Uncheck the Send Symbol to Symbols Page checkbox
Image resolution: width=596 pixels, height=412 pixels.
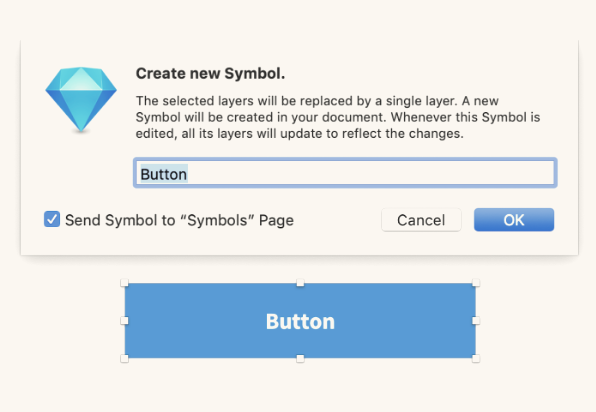click(52, 219)
